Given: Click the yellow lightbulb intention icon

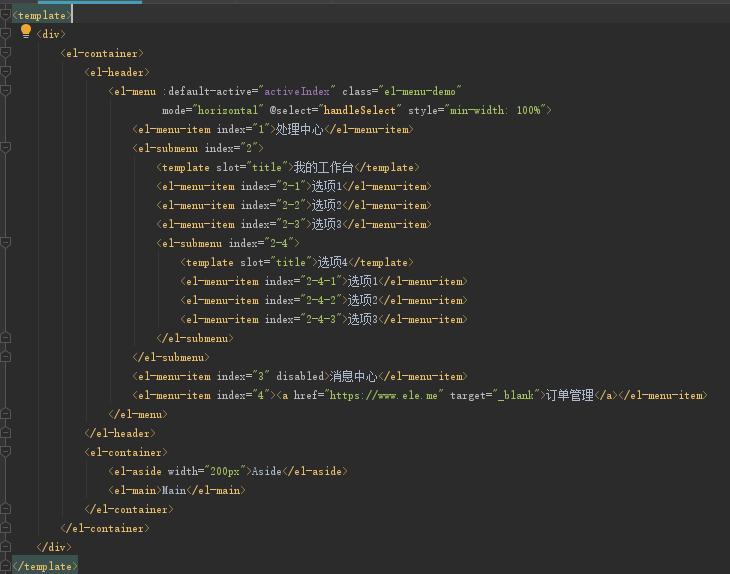Looking at the screenshot, I should [26, 32].
